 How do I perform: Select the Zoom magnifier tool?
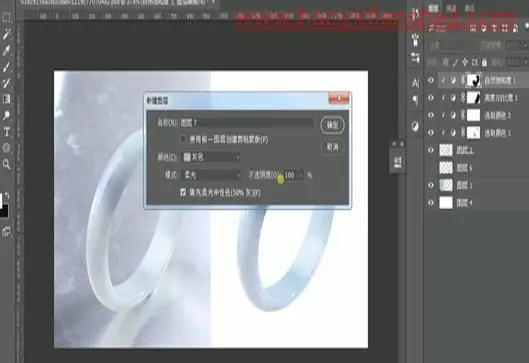(6, 164)
